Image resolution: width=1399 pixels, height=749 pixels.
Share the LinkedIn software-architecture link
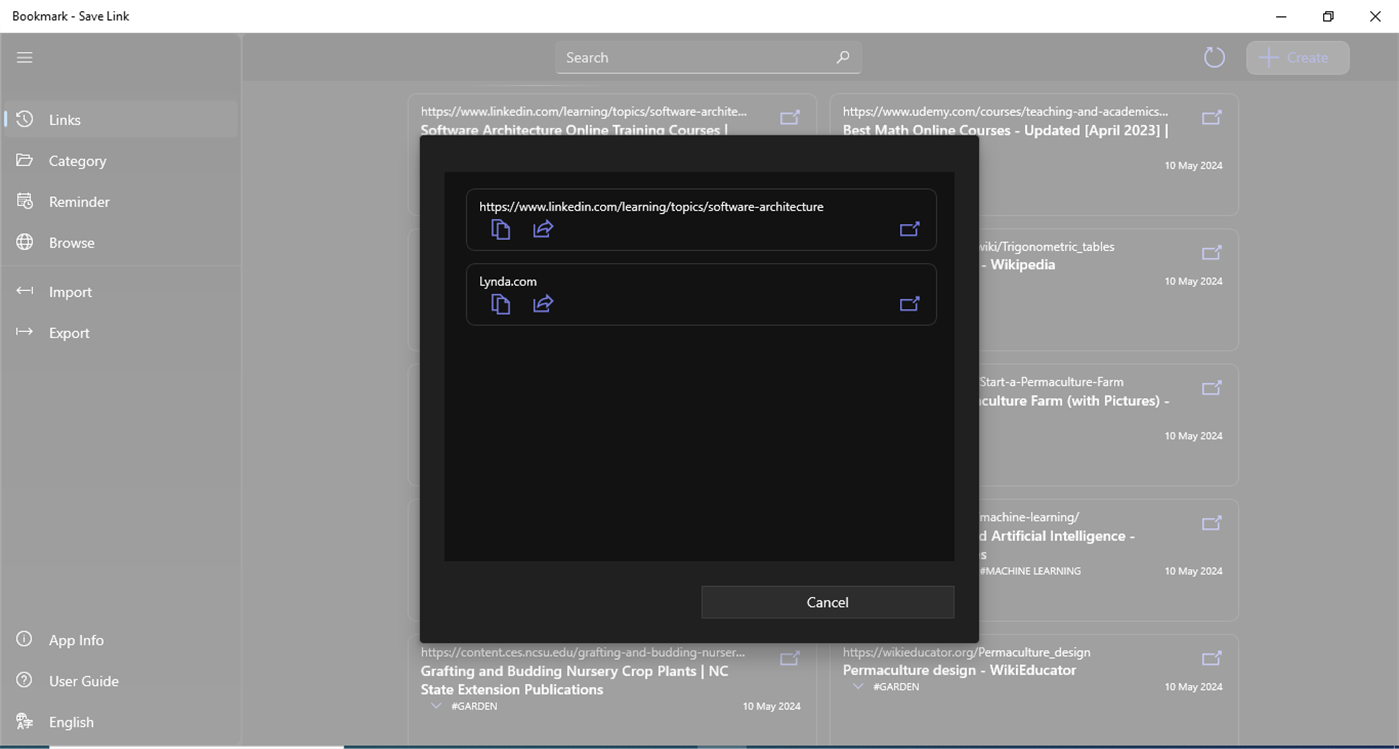click(543, 229)
